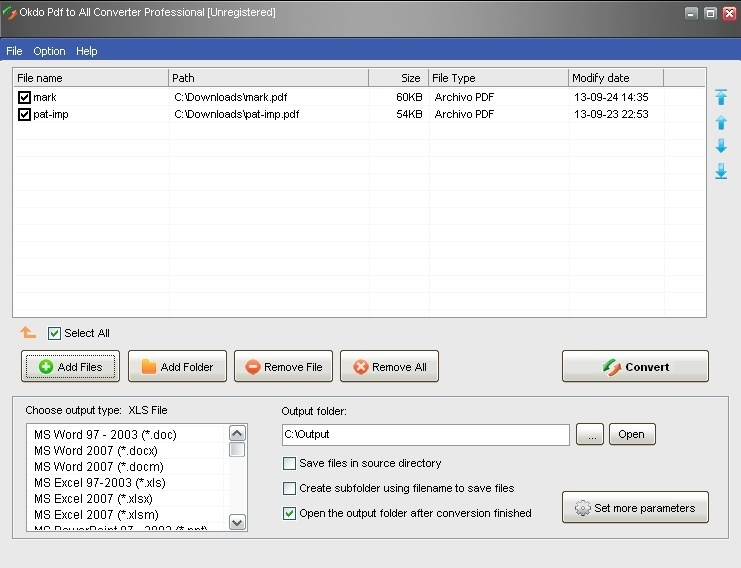741x568 pixels.
Task: Click the Remove All button
Action: coord(389,366)
